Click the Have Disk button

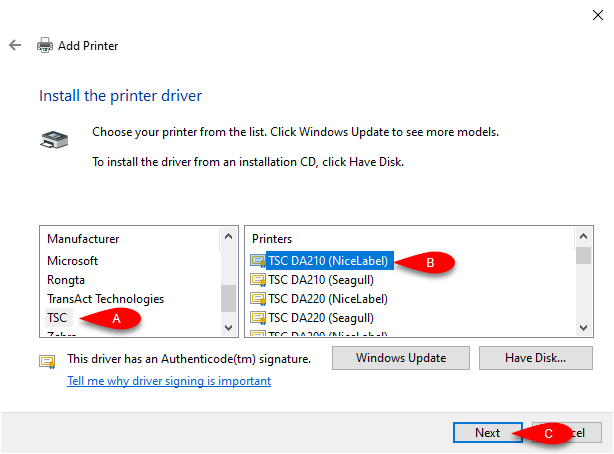(535, 358)
